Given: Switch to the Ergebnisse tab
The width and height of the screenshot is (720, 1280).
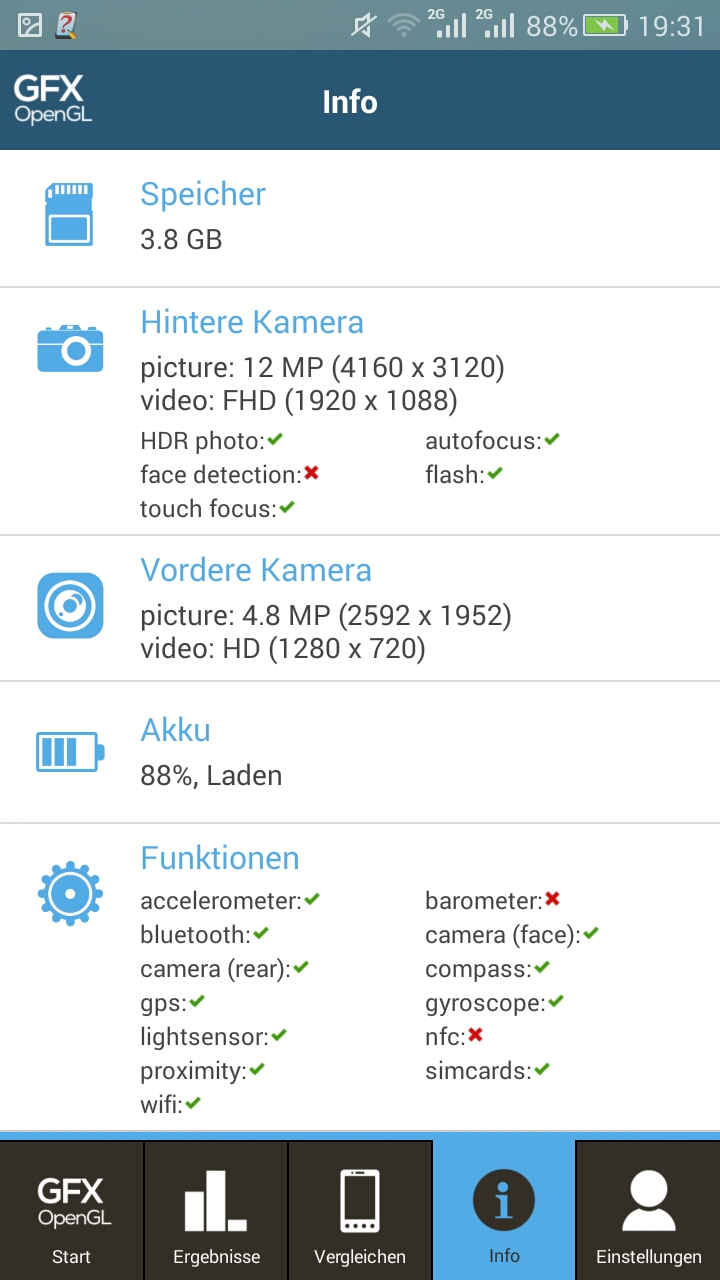Looking at the screenshot, I should pyautogui.click(x=216, y=1210).
